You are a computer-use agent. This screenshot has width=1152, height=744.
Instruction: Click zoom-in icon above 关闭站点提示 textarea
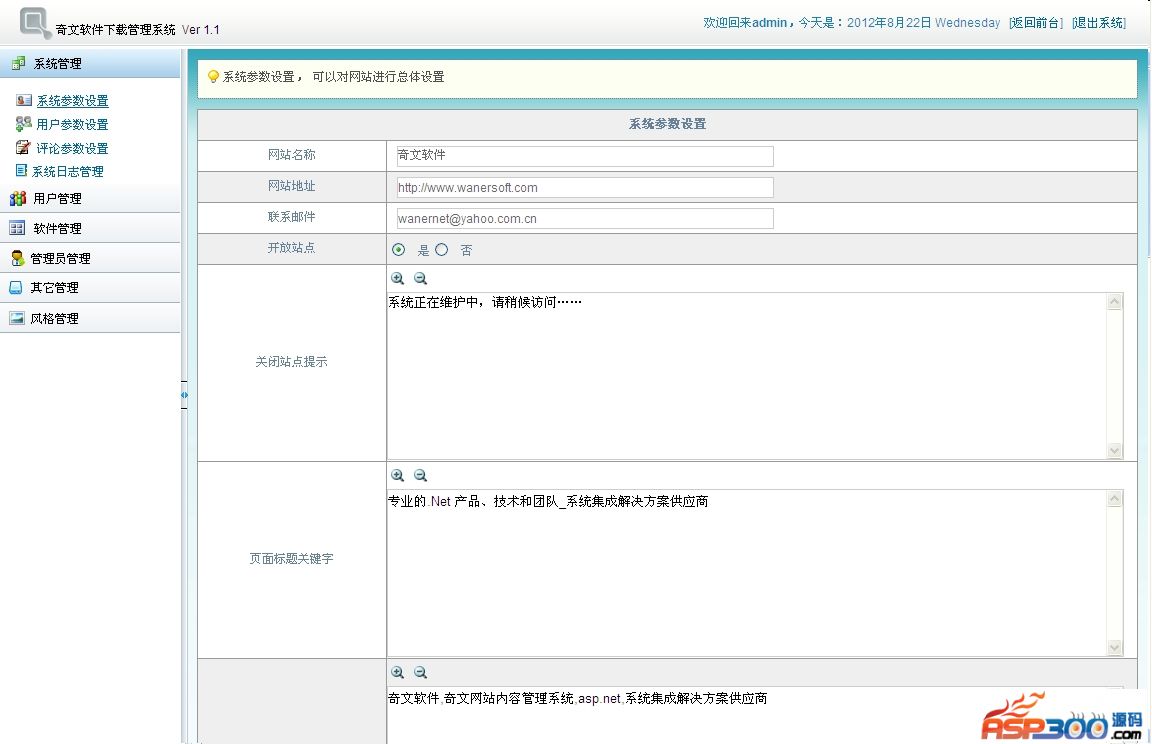click(x=397, y=279)
